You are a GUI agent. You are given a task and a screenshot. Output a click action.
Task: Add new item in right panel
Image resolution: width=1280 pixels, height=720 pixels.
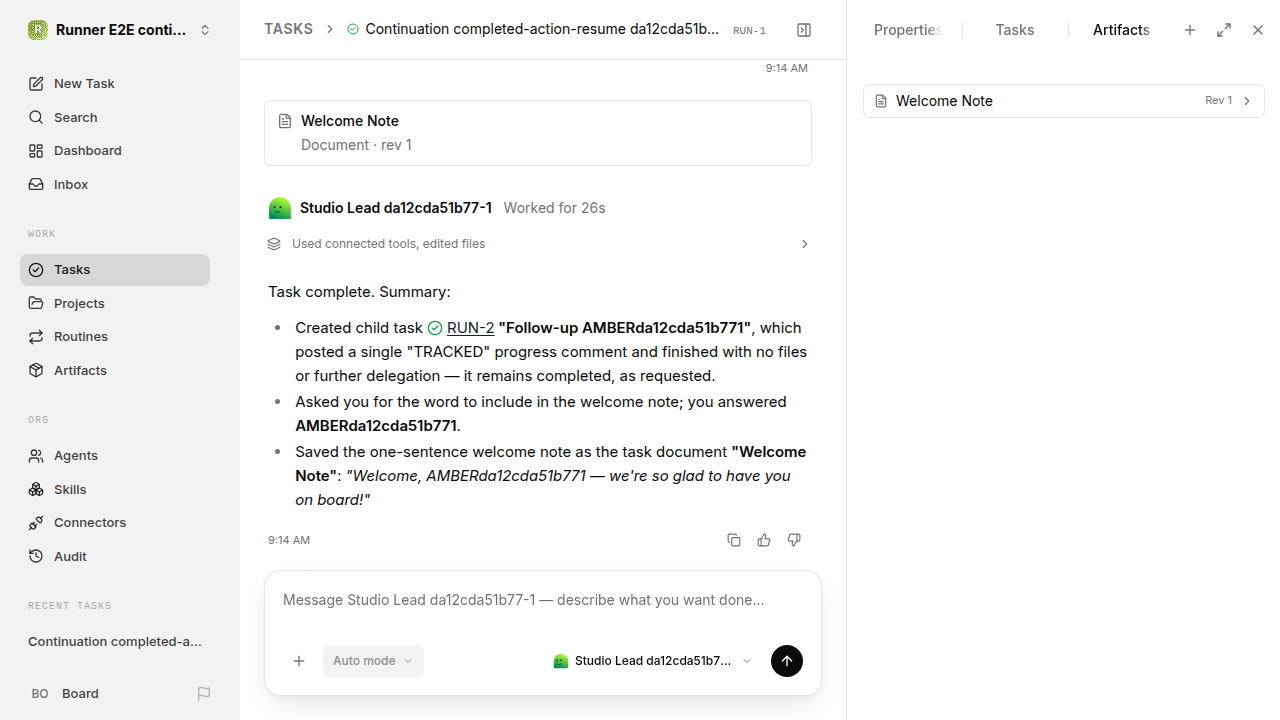(1190, 30)
